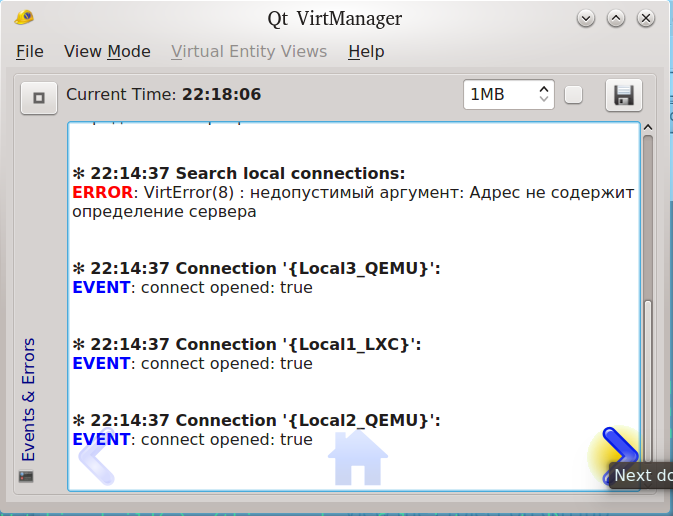Click the log scrollbar up arrow
The height and width of the screenshot is (516, 673).
tap(648, 127)
